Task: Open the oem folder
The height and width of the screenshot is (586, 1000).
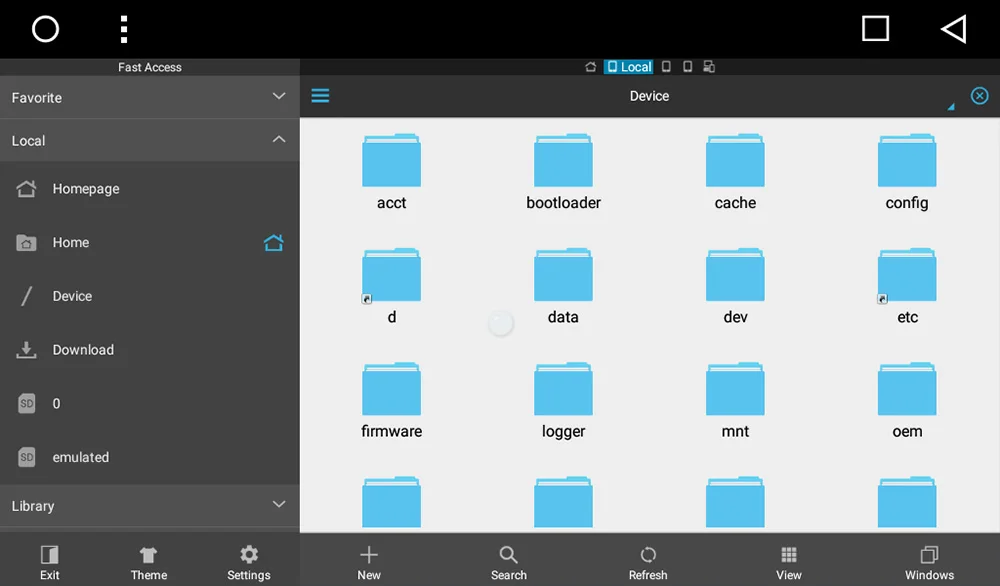Action: [x=907, y=400]
